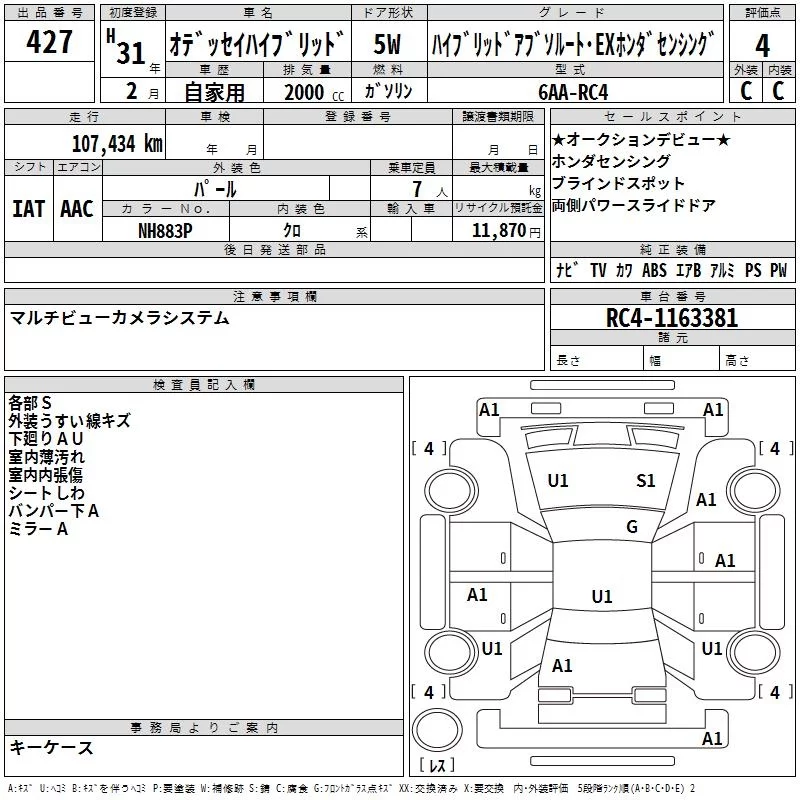Select the chassis number RC4-1163381
Screen dimensions: 800x800
(x=672, y=318)
